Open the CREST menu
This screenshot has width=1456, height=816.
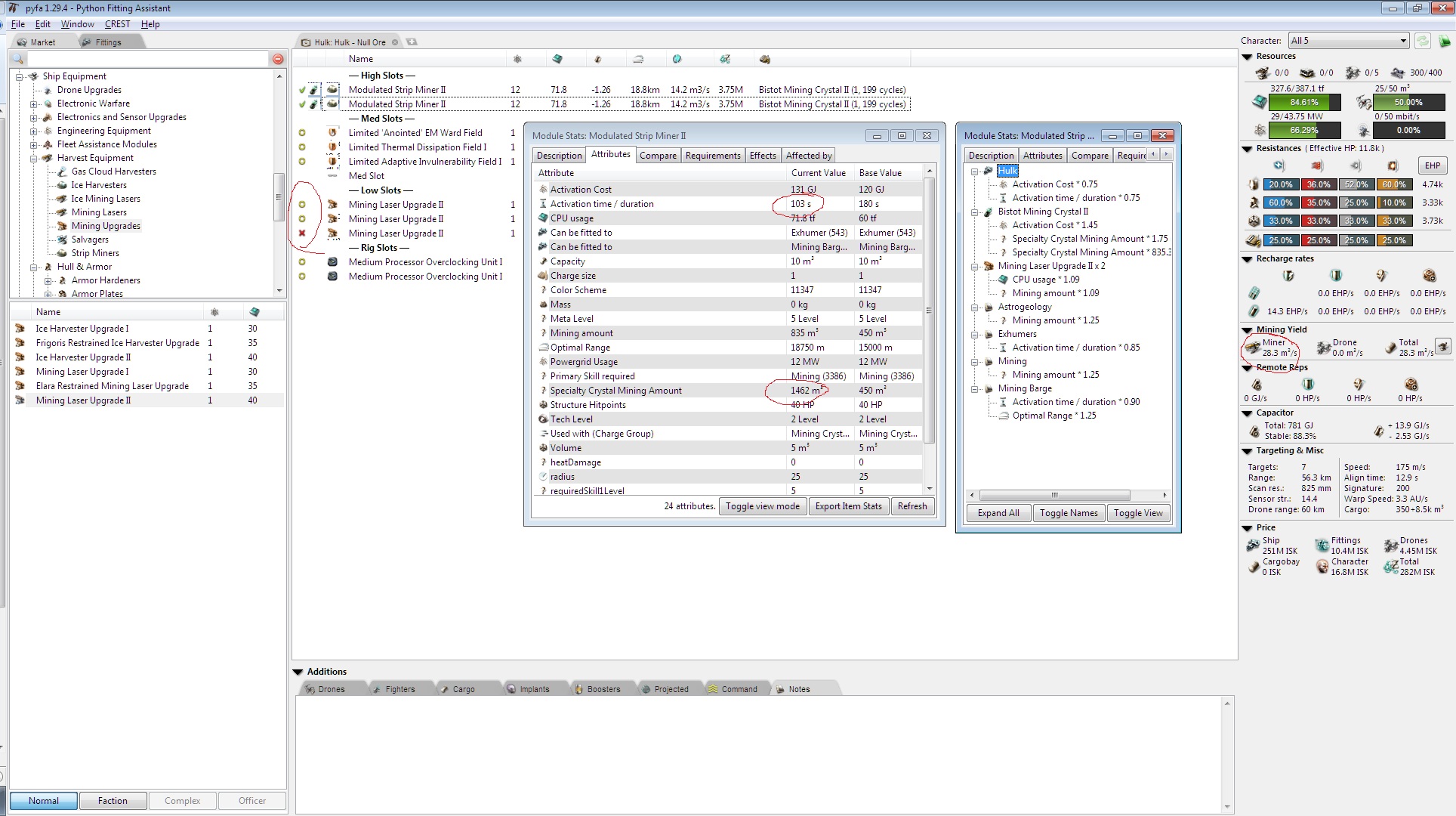coord(117,24)
